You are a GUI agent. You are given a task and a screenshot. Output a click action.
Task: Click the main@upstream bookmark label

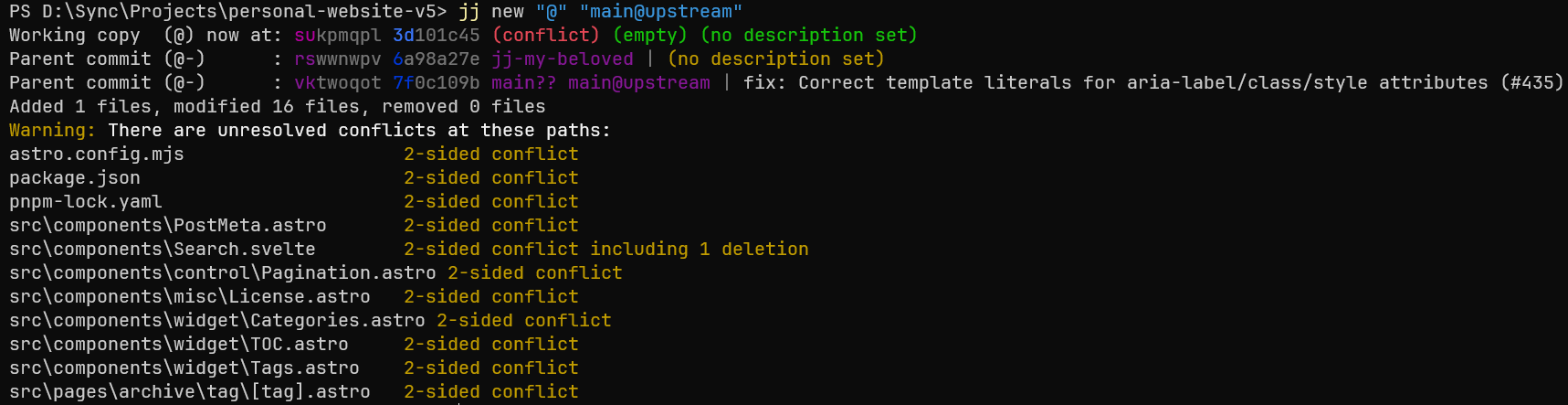(639, 82)
